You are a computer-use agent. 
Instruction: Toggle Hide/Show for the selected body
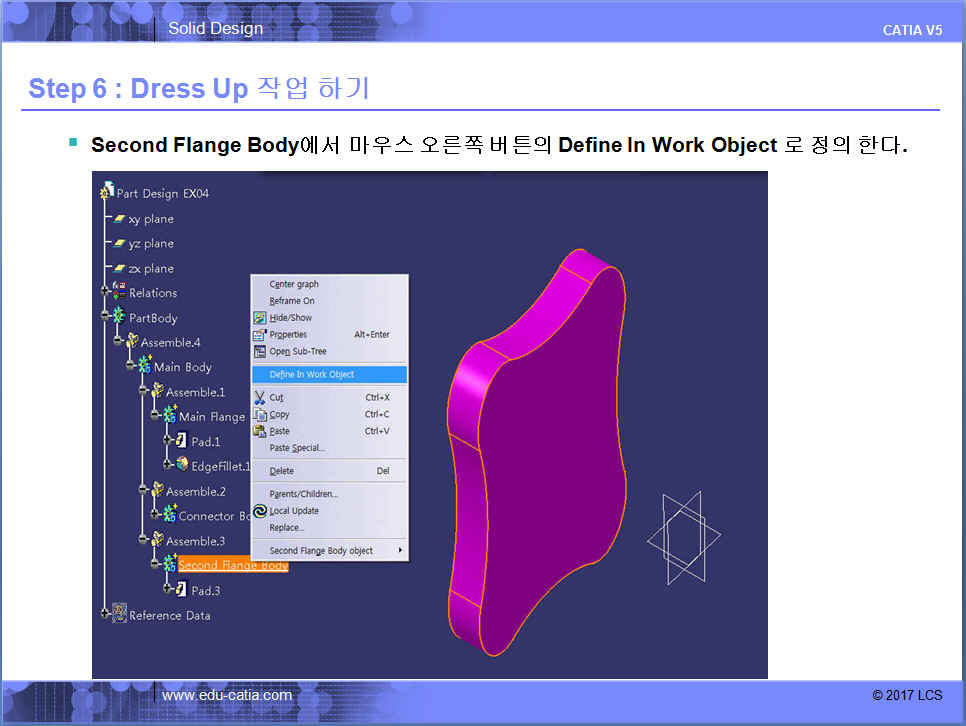[290, 318]
